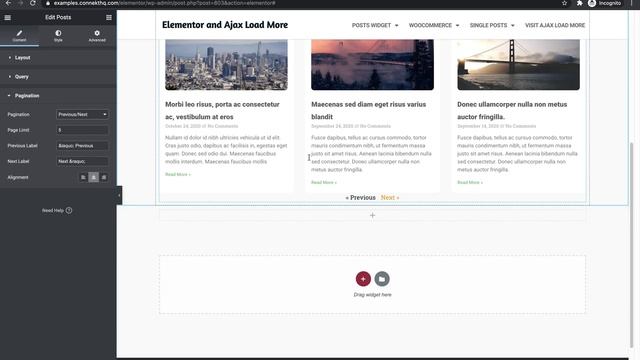
Task: Click the Need Help question mark icon
Action: tap(69, 211)
